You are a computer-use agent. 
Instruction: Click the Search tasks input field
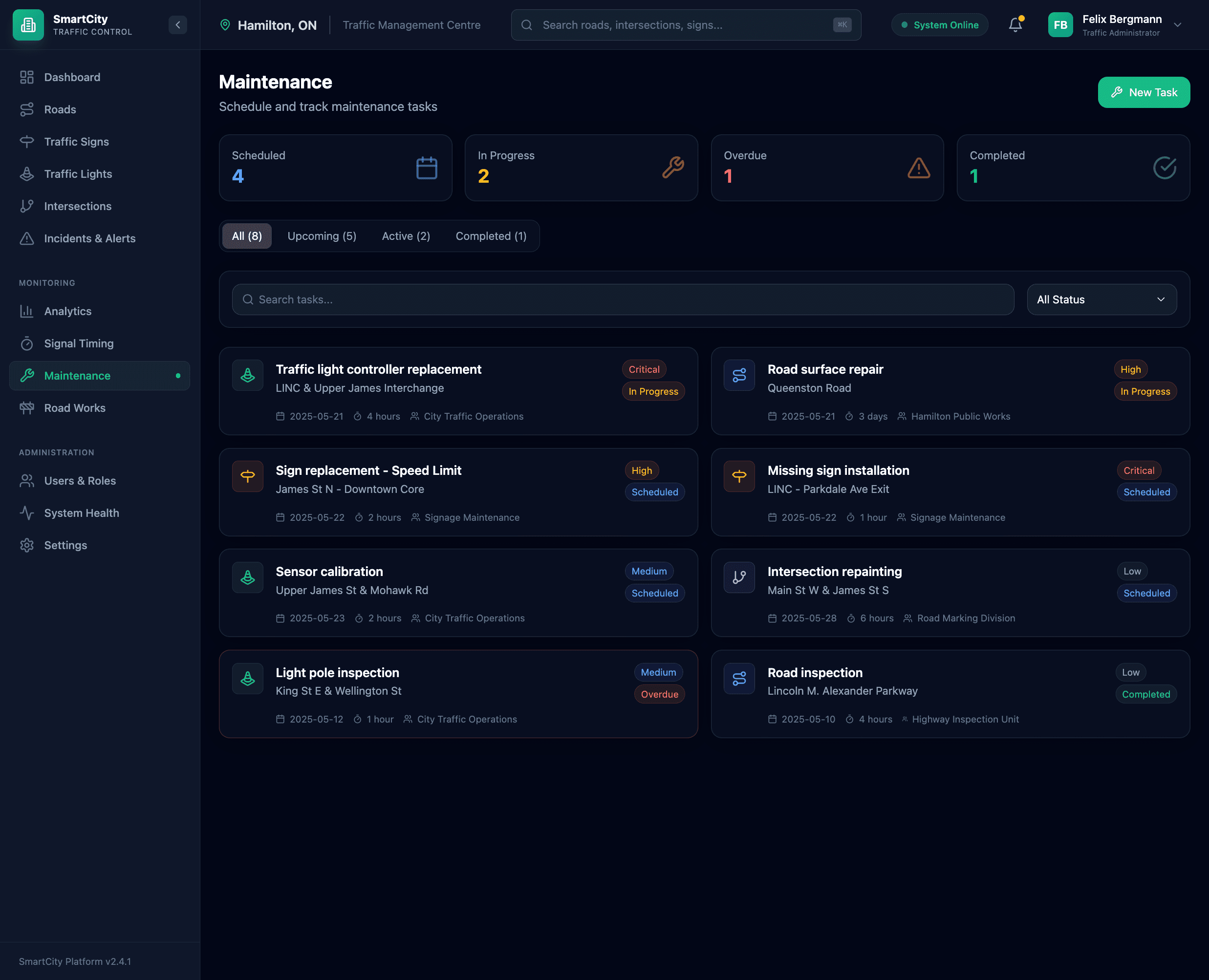coord(622,299)
